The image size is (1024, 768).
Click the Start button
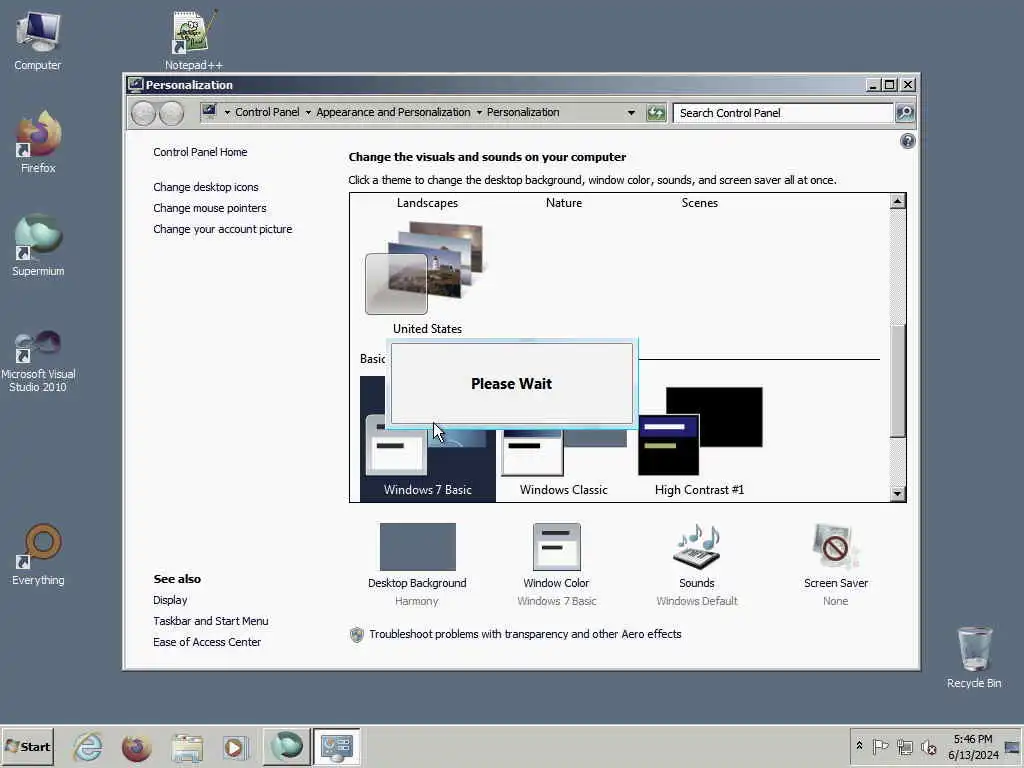click(27, 746)
